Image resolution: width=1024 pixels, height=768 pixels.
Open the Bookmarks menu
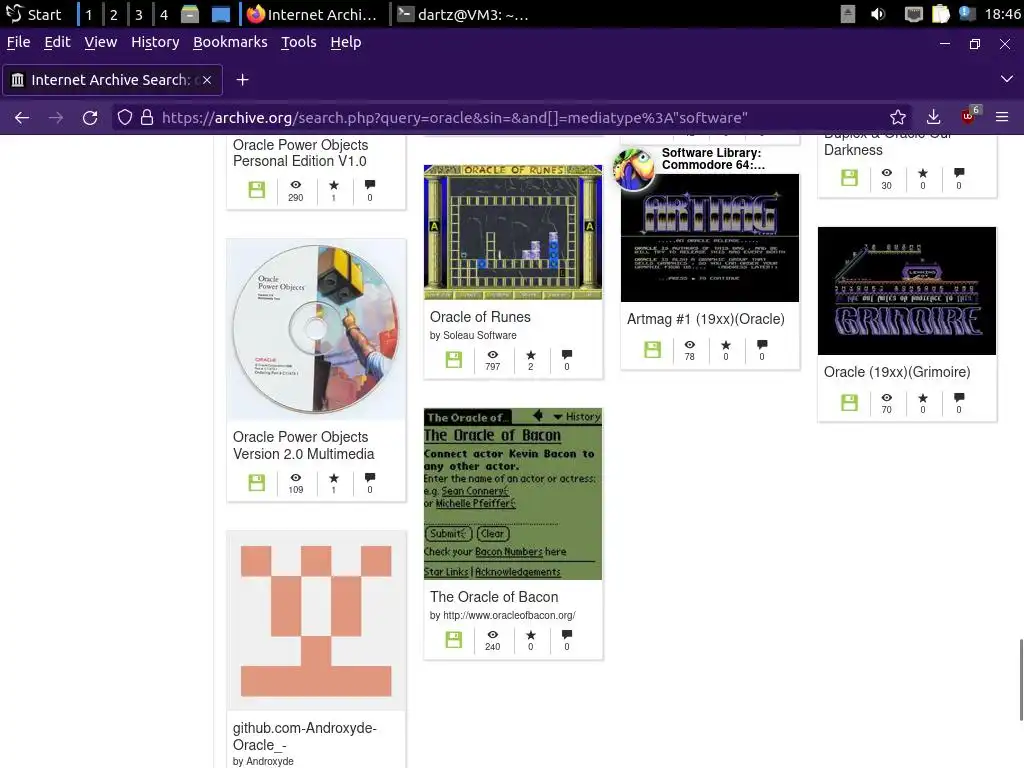[230, 42]
